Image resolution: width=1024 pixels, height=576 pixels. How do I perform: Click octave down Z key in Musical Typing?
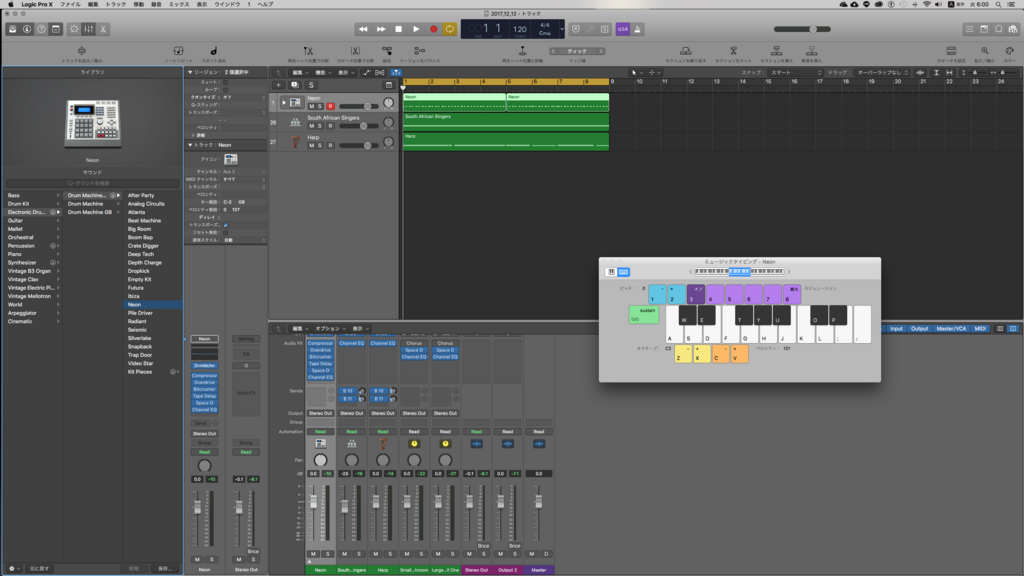tap(682, 354)
